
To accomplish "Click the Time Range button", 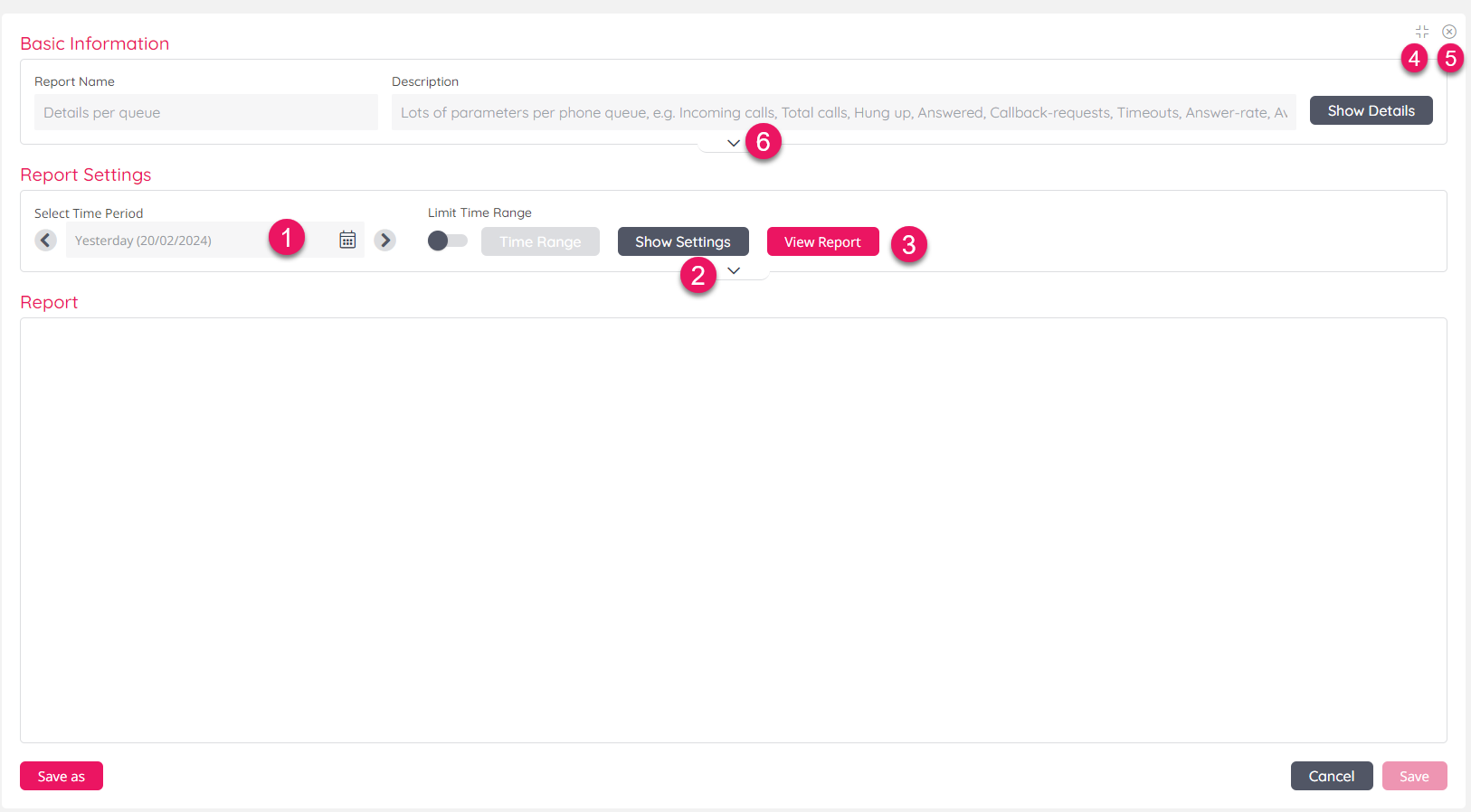I will [540, 241].
